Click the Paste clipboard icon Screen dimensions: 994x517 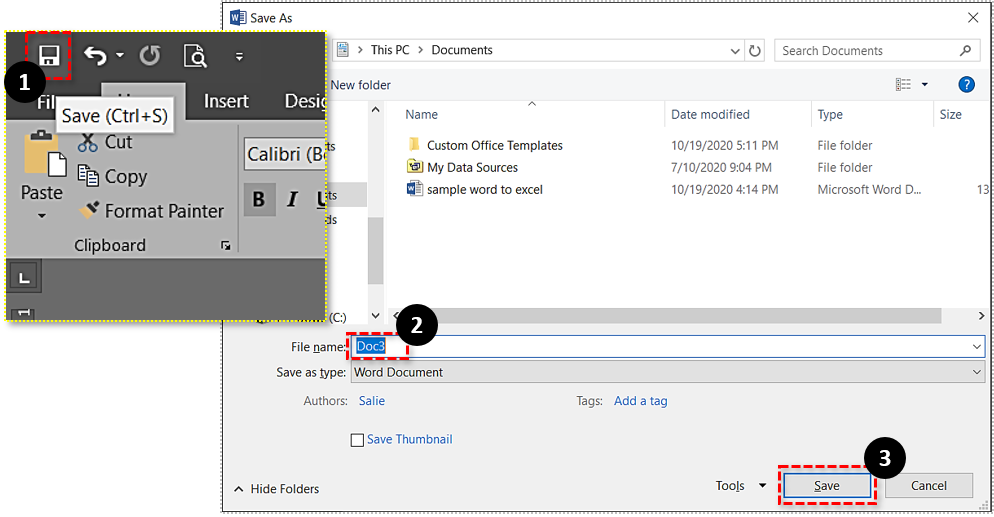click(44, 153)
